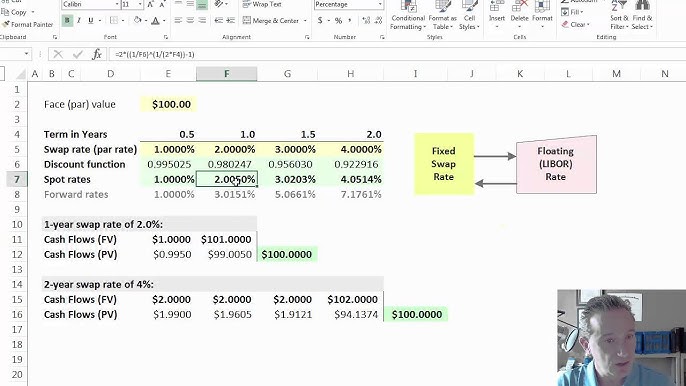
Task: Open Alignment group dialog launcher
Action: coord(307,37)
